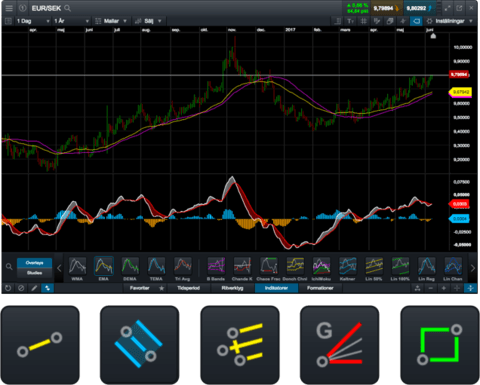Screen dimensions: 480x385
Task: Open the Formationer tab
Action: pyautogui.click(x=320, y=288)
